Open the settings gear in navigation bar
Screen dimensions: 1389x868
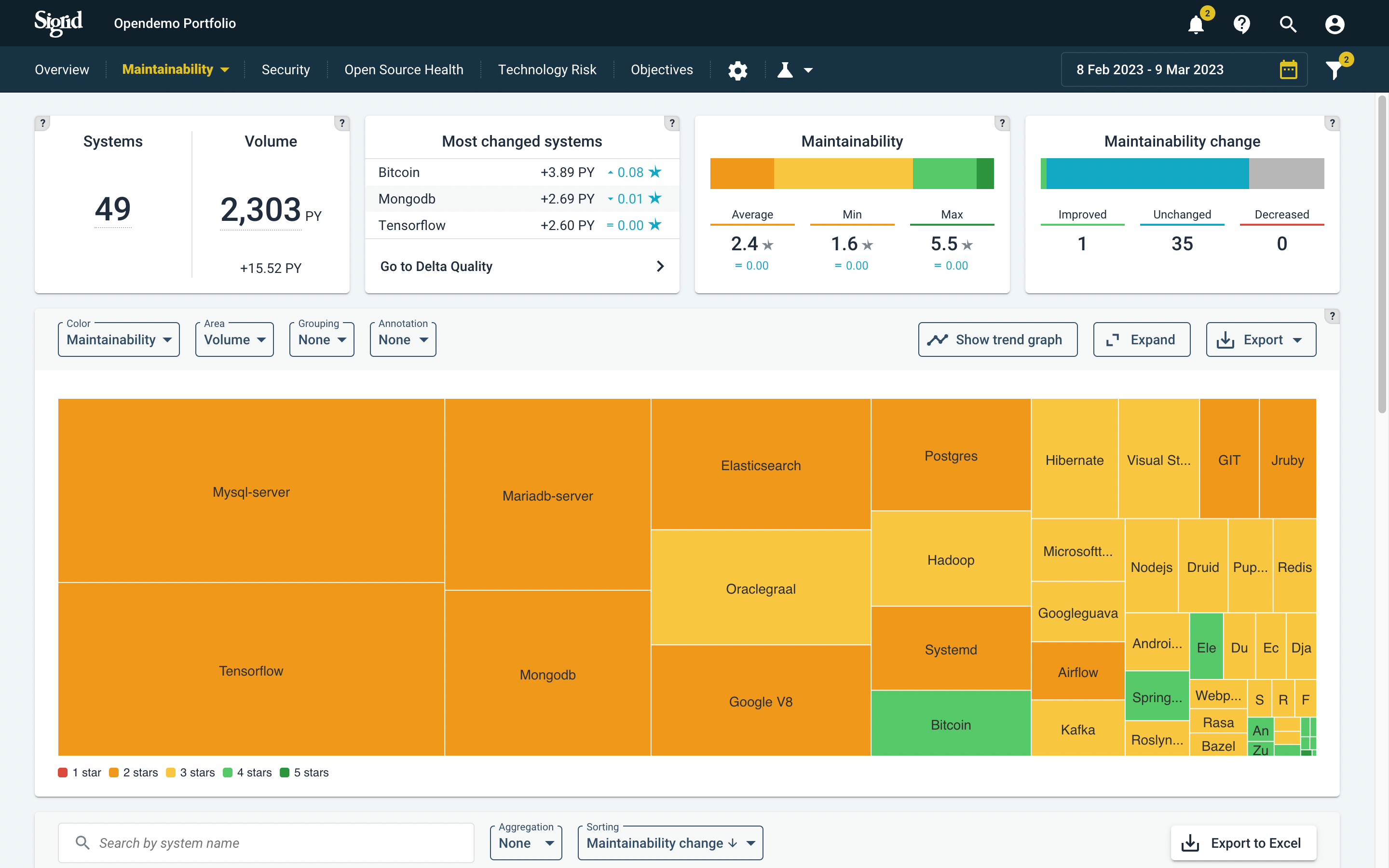737,70
